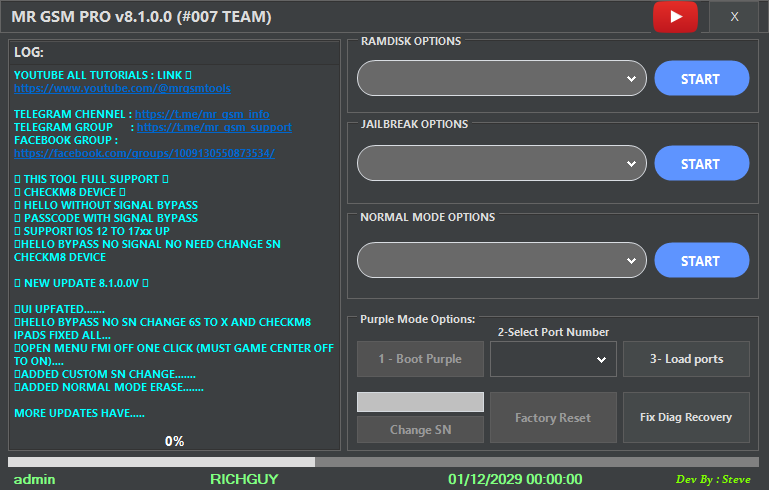Open the t.me/mr_gsm_info Telegram channel link
Viewport: 769px width, 490px height.
[202, 114]
